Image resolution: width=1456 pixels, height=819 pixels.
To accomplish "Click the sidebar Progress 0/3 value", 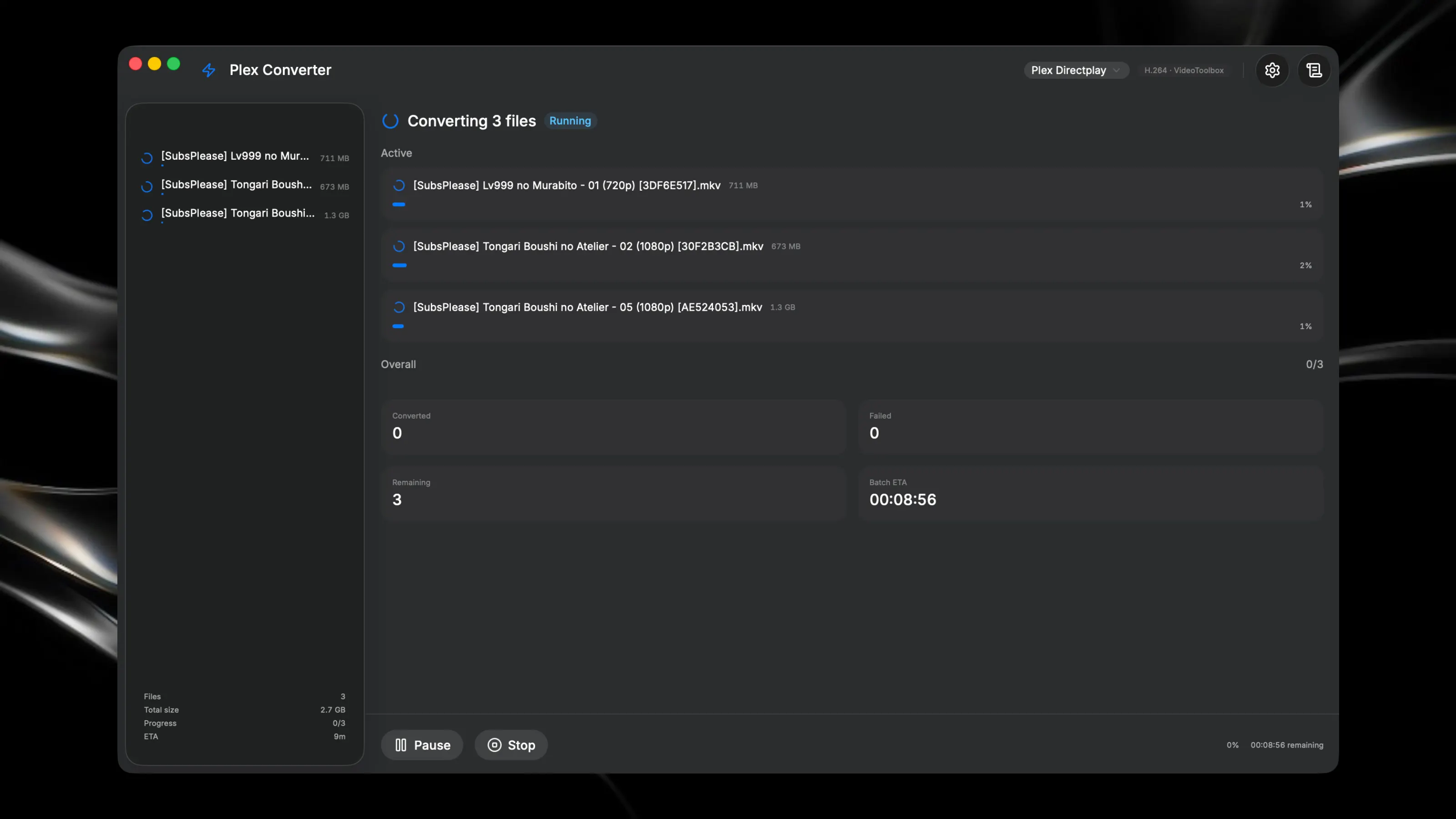I will (339, 723).
